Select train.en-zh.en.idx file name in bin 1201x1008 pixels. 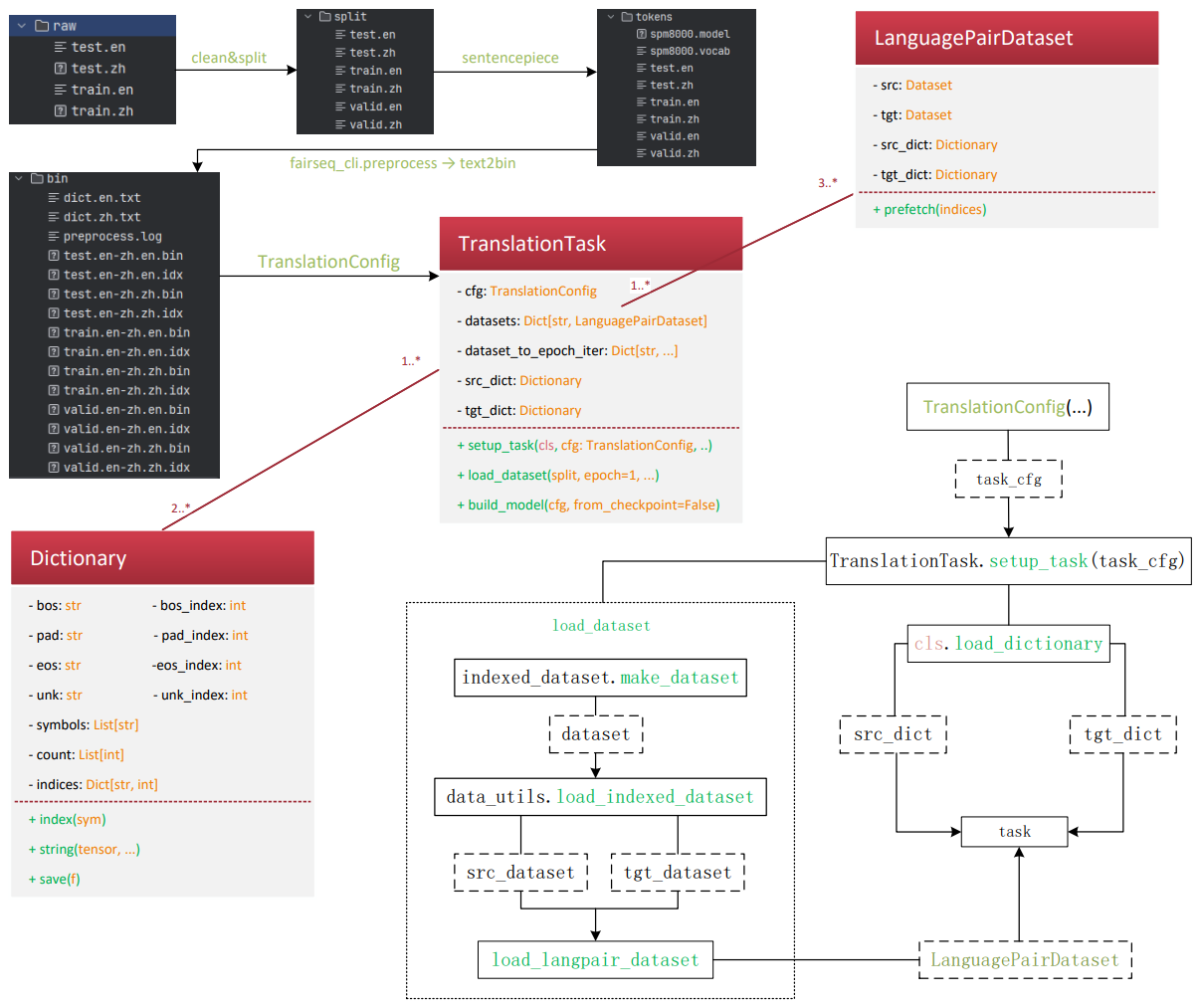[127, 352]
